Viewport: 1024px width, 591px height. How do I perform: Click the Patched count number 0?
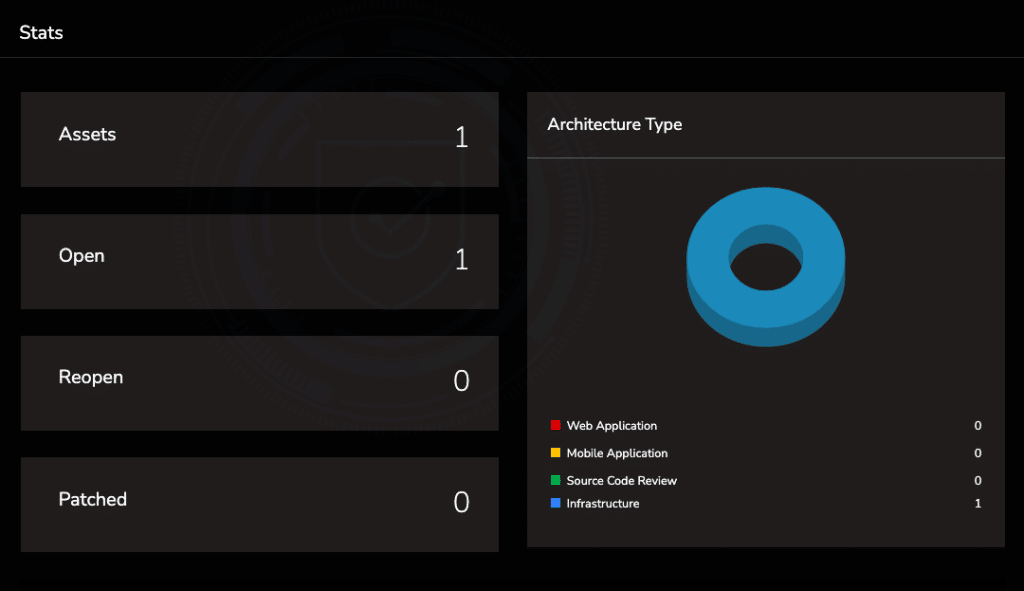click(x=462, y=502)
